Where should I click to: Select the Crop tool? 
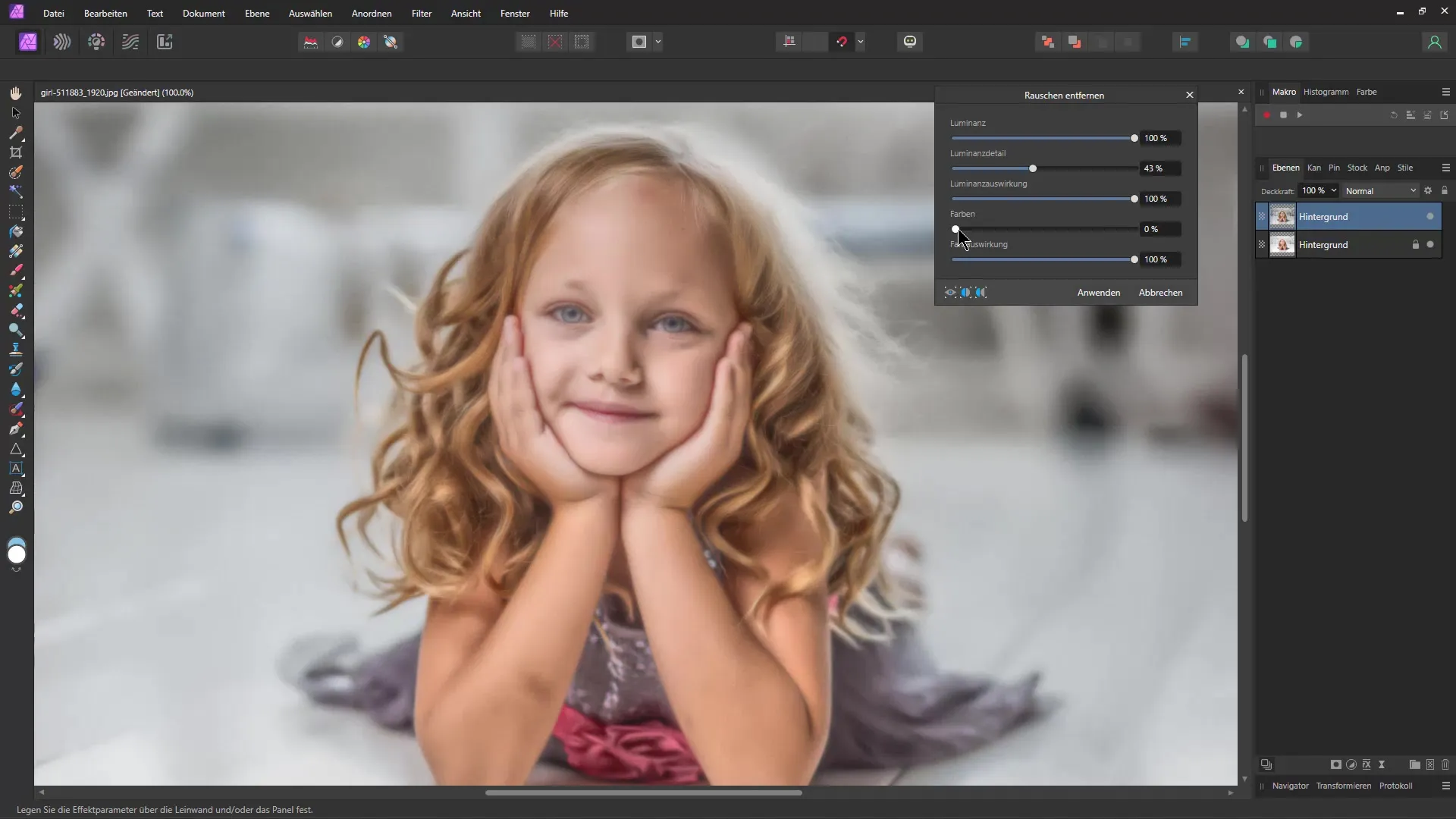[x=16, y=152]
